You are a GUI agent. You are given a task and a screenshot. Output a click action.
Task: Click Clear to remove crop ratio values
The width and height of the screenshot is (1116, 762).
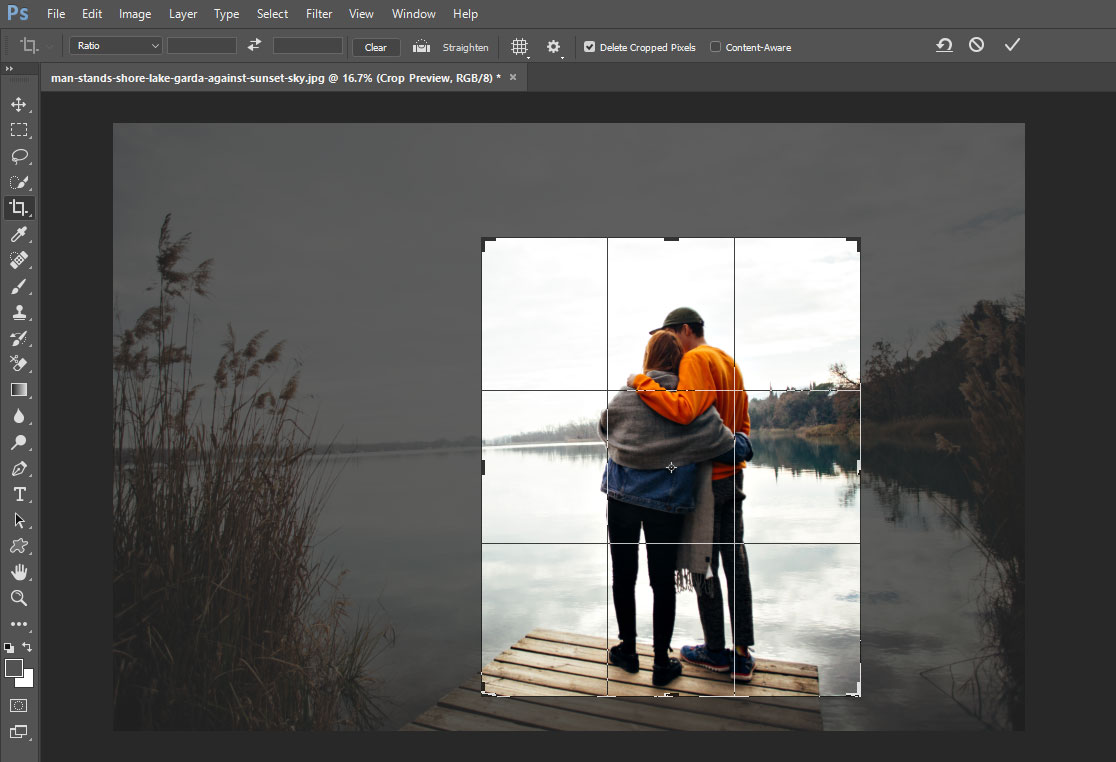pyautogui.click(x=375, y=47)
